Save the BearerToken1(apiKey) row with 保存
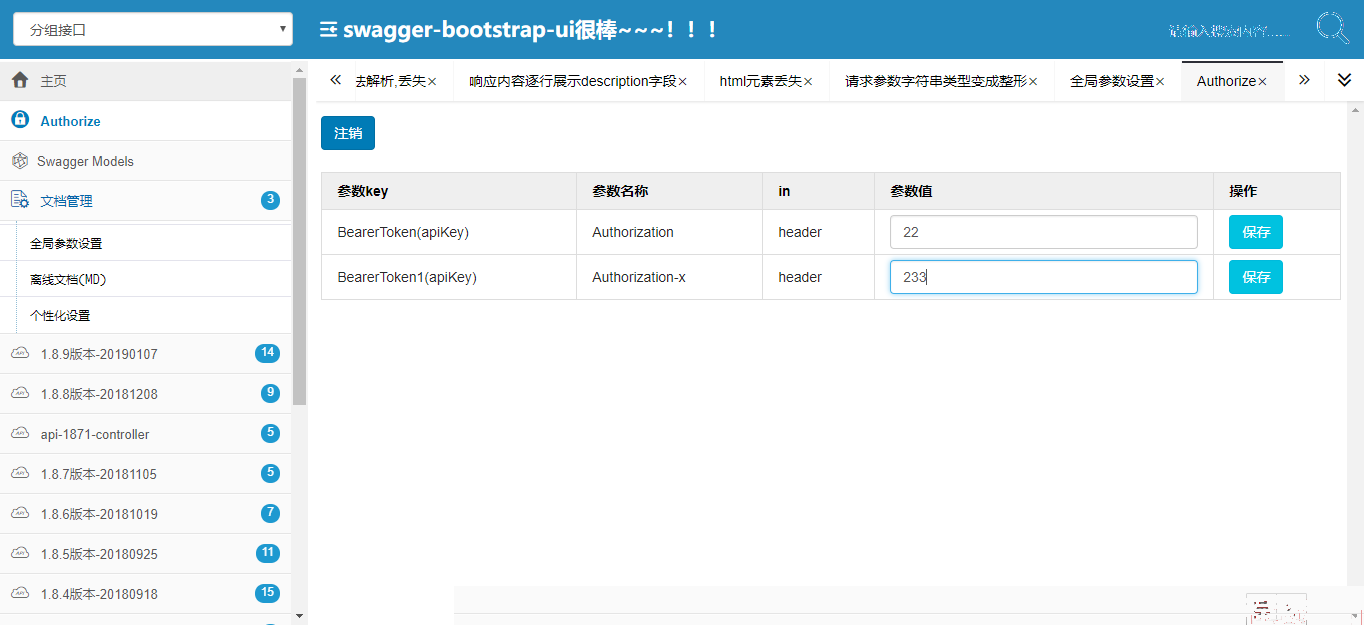Image resolution: width=1364 pixels, height=625 pixels. click(1256, 277)
